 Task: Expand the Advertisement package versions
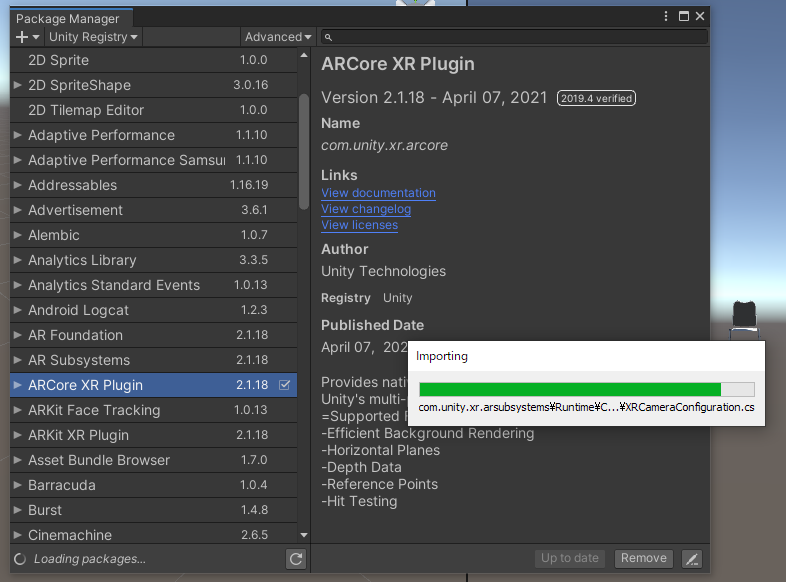(x=18, y=210)
